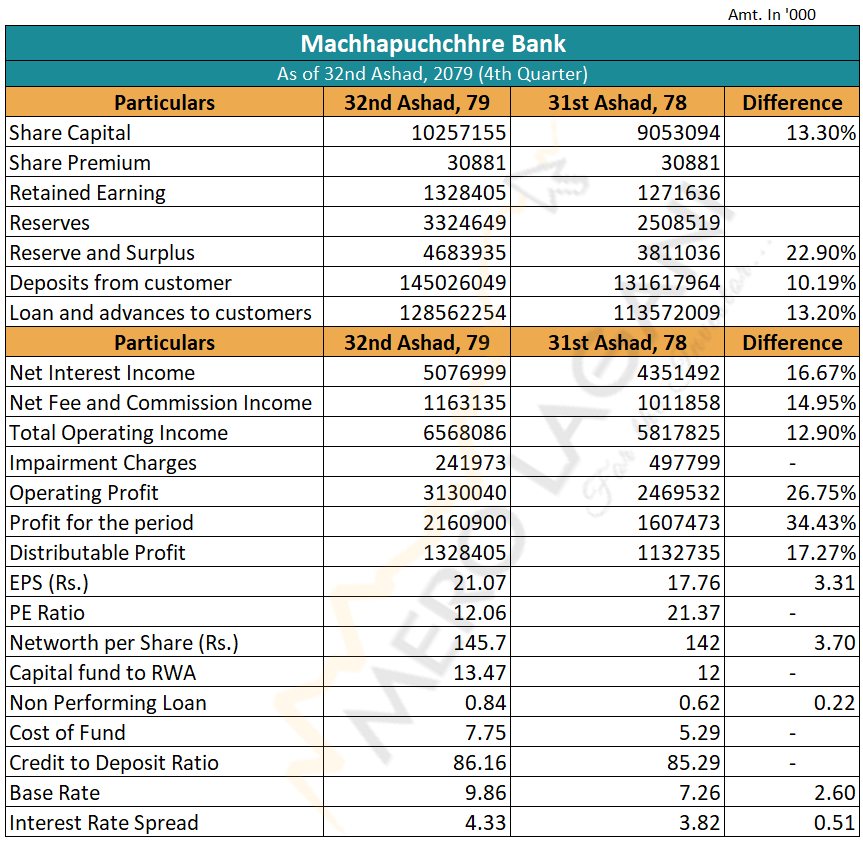Click Reserves value 3324649
The image size is (863, 841).
click(x=464, y=223)
